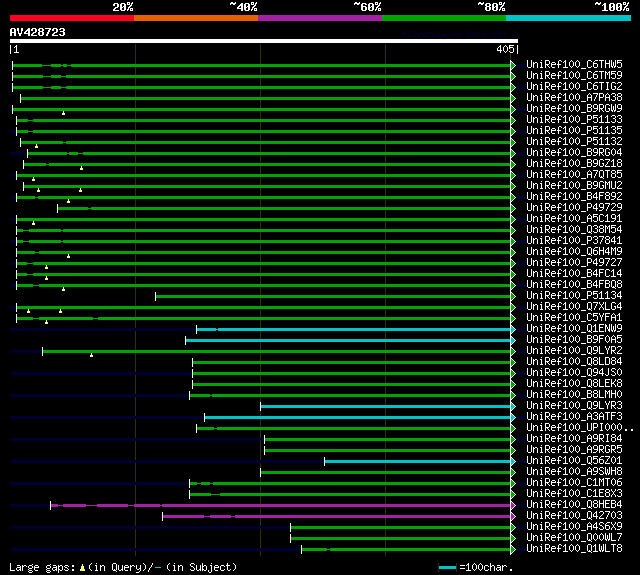Select the UniRef100_Q1WLT8 label
The height and width of the screenshot is (575, 640).
(x=574, y=549)
